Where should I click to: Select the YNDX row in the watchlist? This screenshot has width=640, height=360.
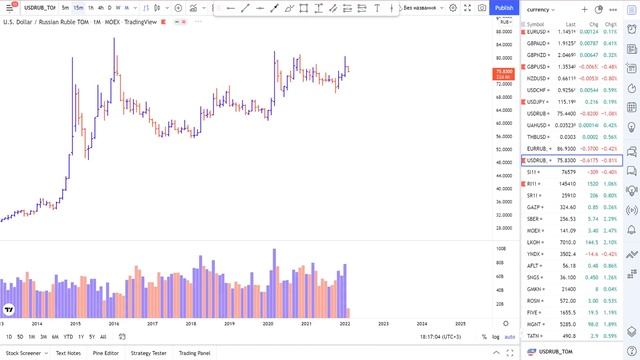pos(571,254)
